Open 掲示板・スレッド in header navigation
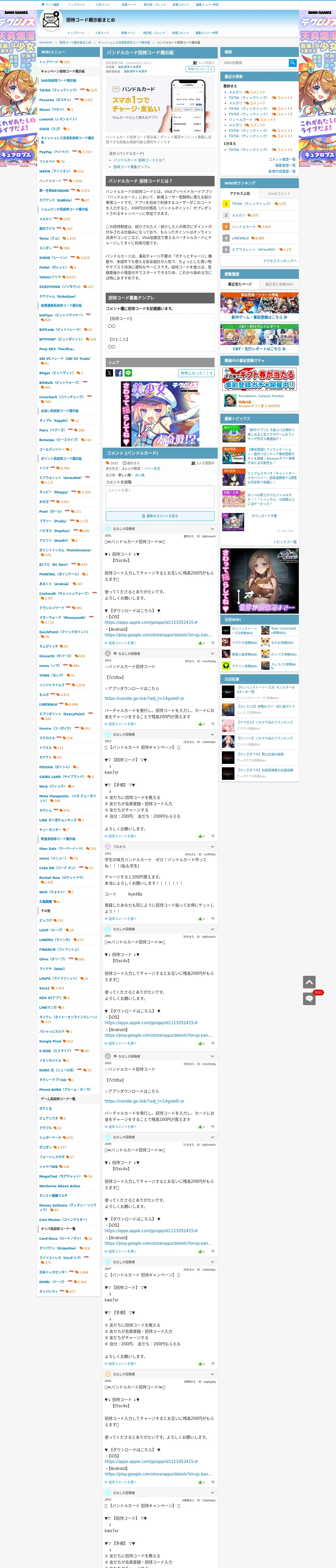This screenshot has width=336, height=1568. pyautogui.click(x=154, y=33)
